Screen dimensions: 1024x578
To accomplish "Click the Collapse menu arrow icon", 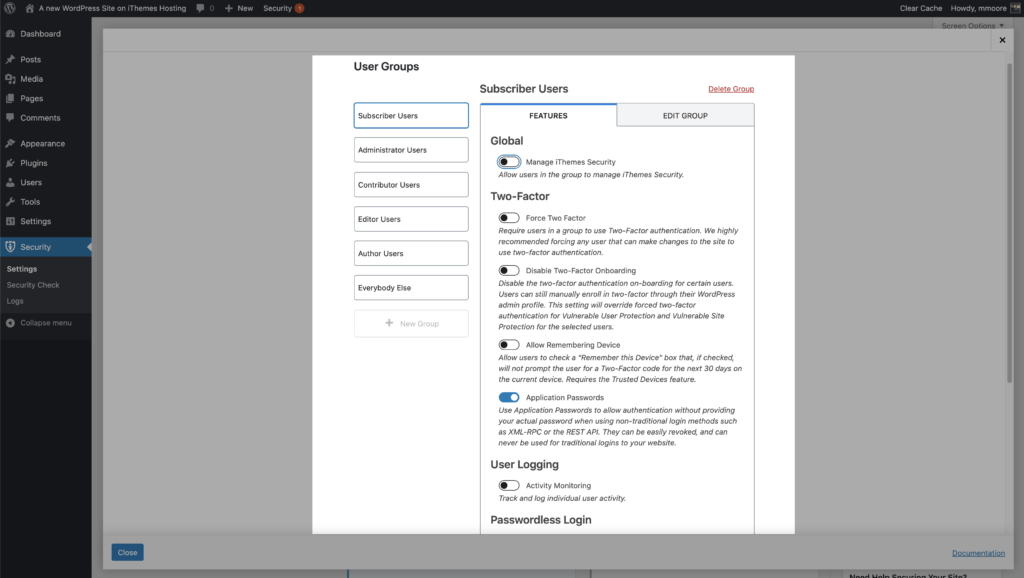I will pyautogui.click(x=10, y=323).
